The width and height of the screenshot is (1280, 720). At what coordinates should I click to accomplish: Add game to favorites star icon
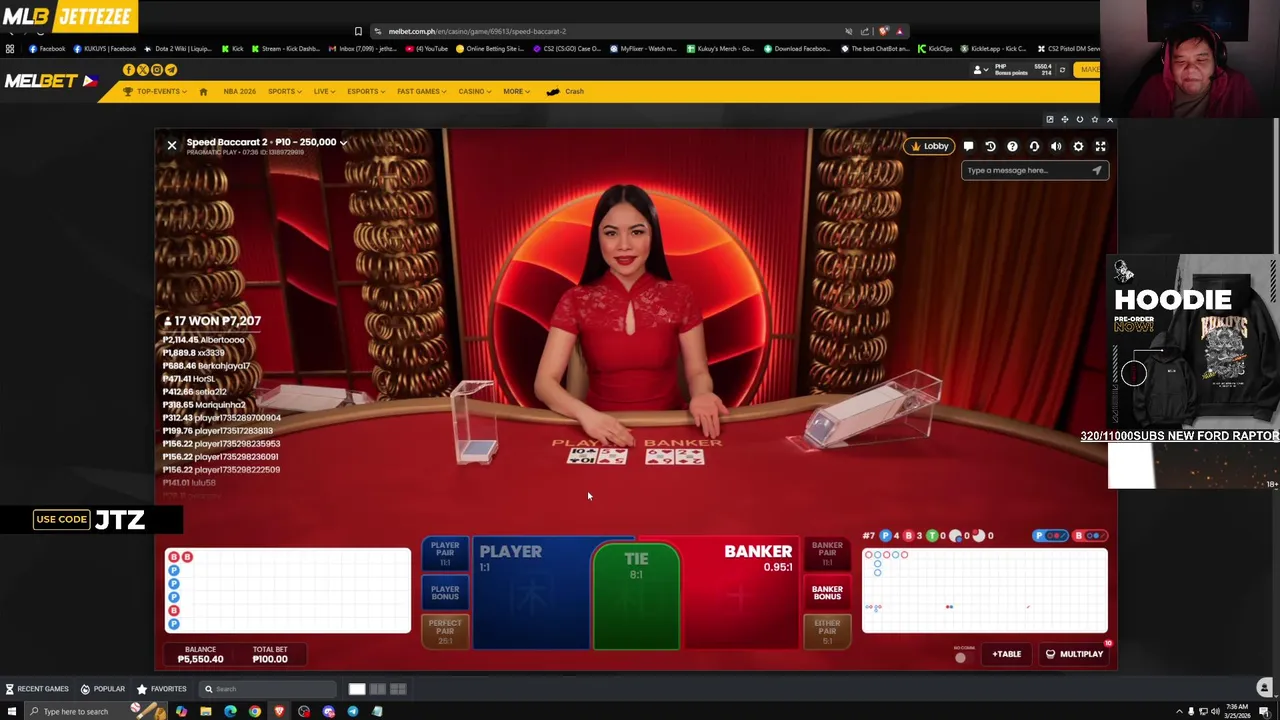click(x=1095, y=119)
